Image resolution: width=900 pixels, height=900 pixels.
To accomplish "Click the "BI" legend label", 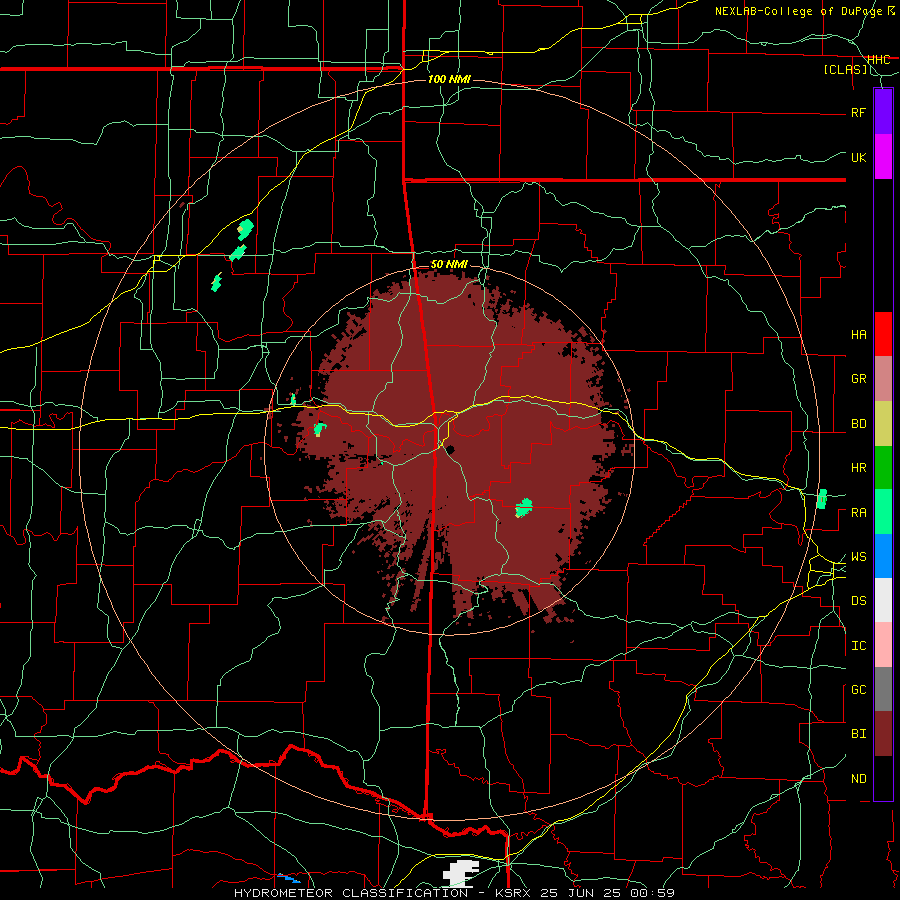I will [858, 734].
